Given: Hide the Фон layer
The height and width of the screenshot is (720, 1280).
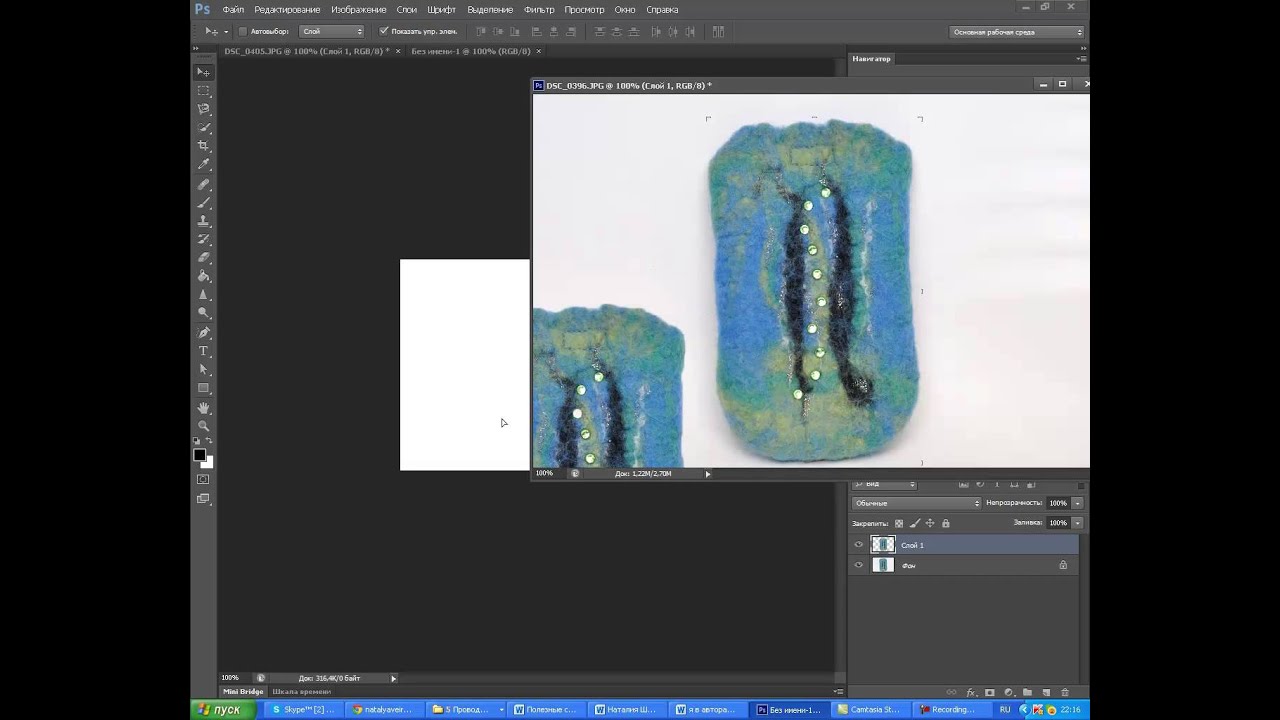Looking at the screenshot, I should pos(858,565).
